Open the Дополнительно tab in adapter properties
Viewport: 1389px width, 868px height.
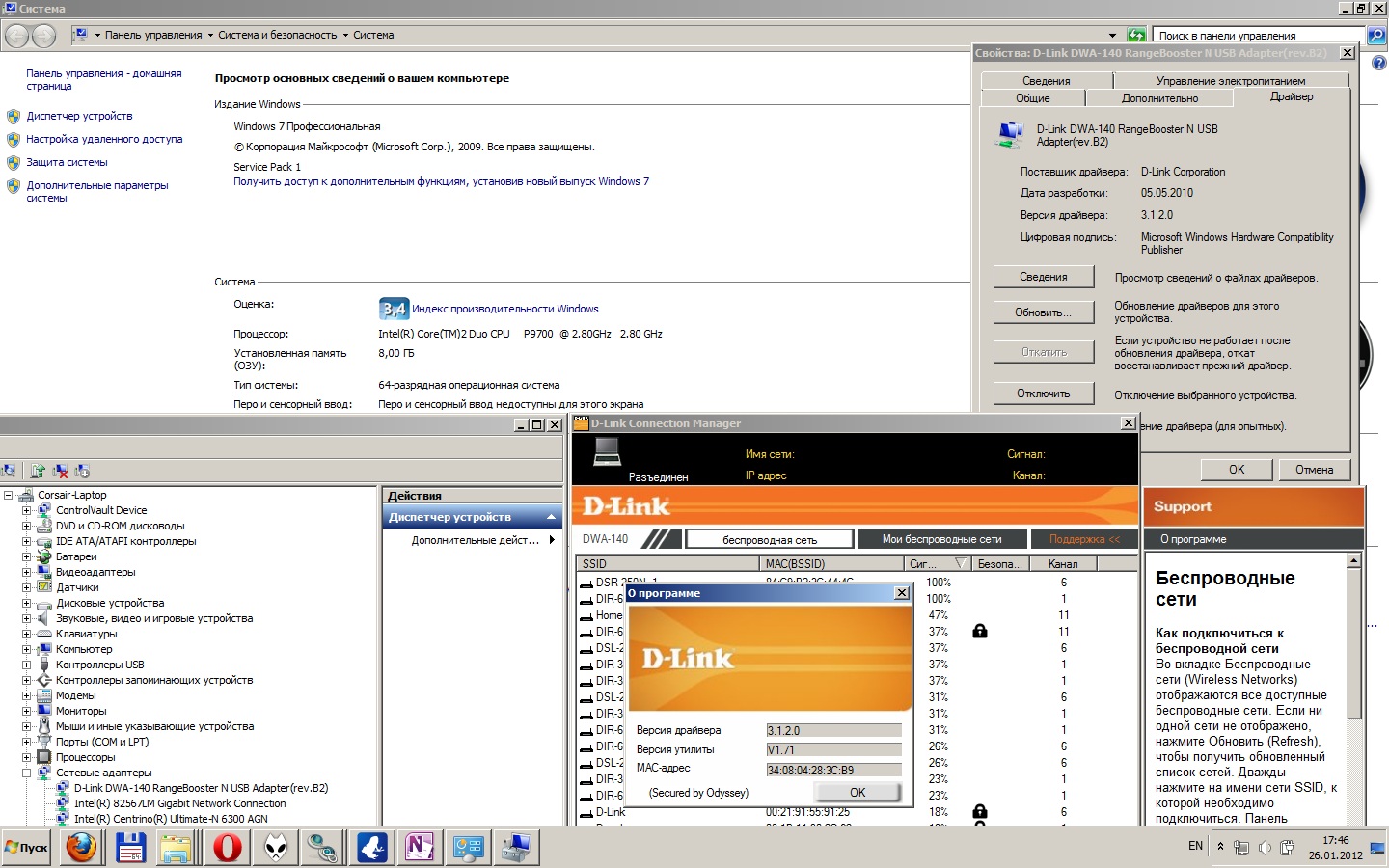tap(1159, 98)
